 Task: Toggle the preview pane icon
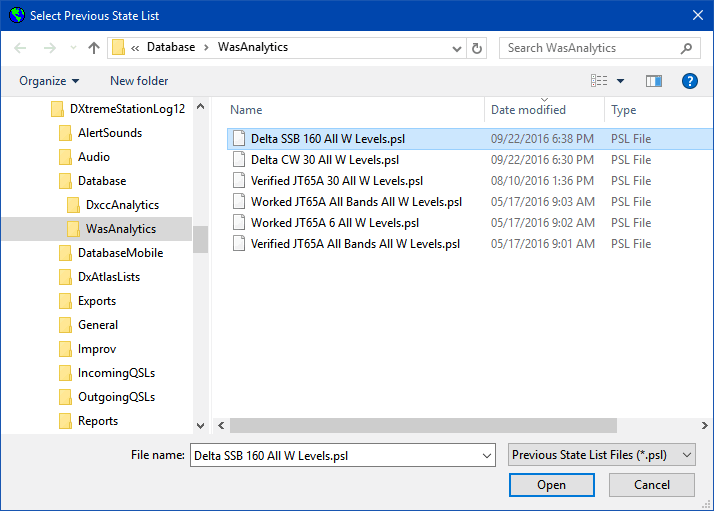click(654, 81)
